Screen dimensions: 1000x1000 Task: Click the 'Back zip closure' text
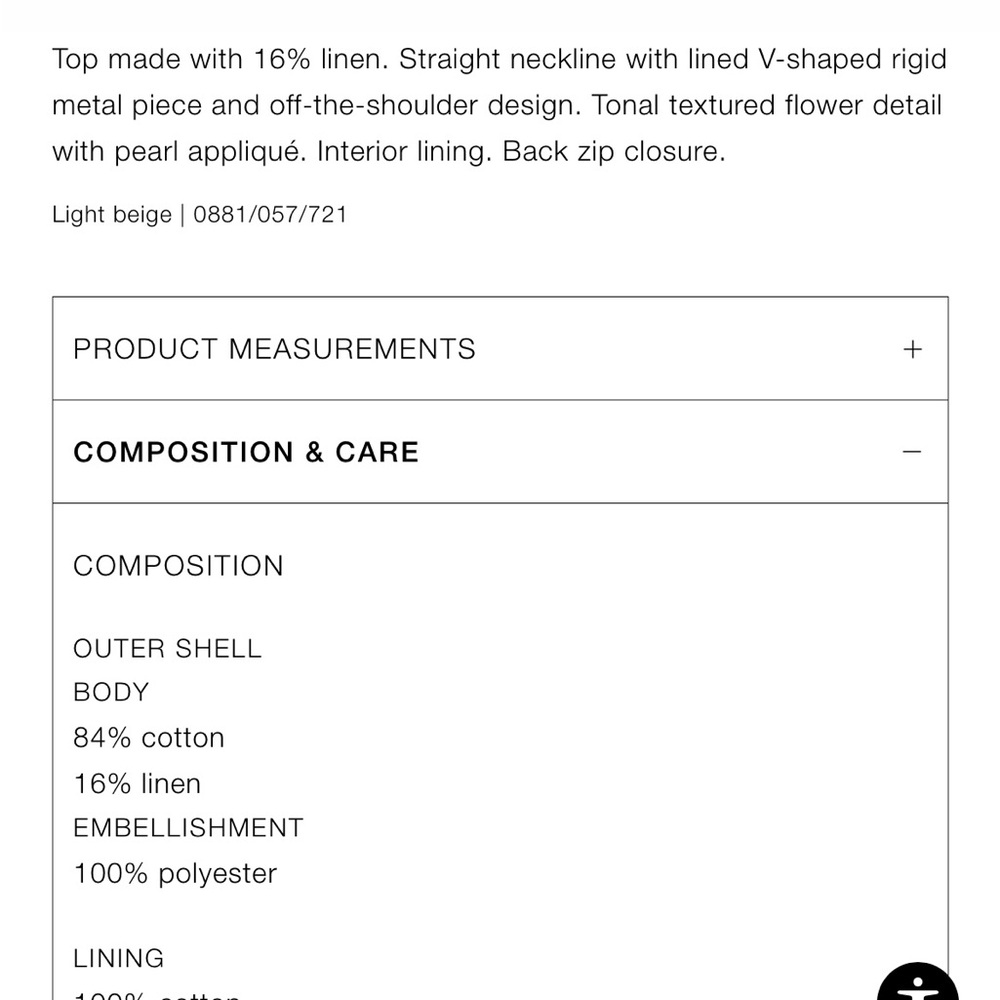click(x=614, y=152)
